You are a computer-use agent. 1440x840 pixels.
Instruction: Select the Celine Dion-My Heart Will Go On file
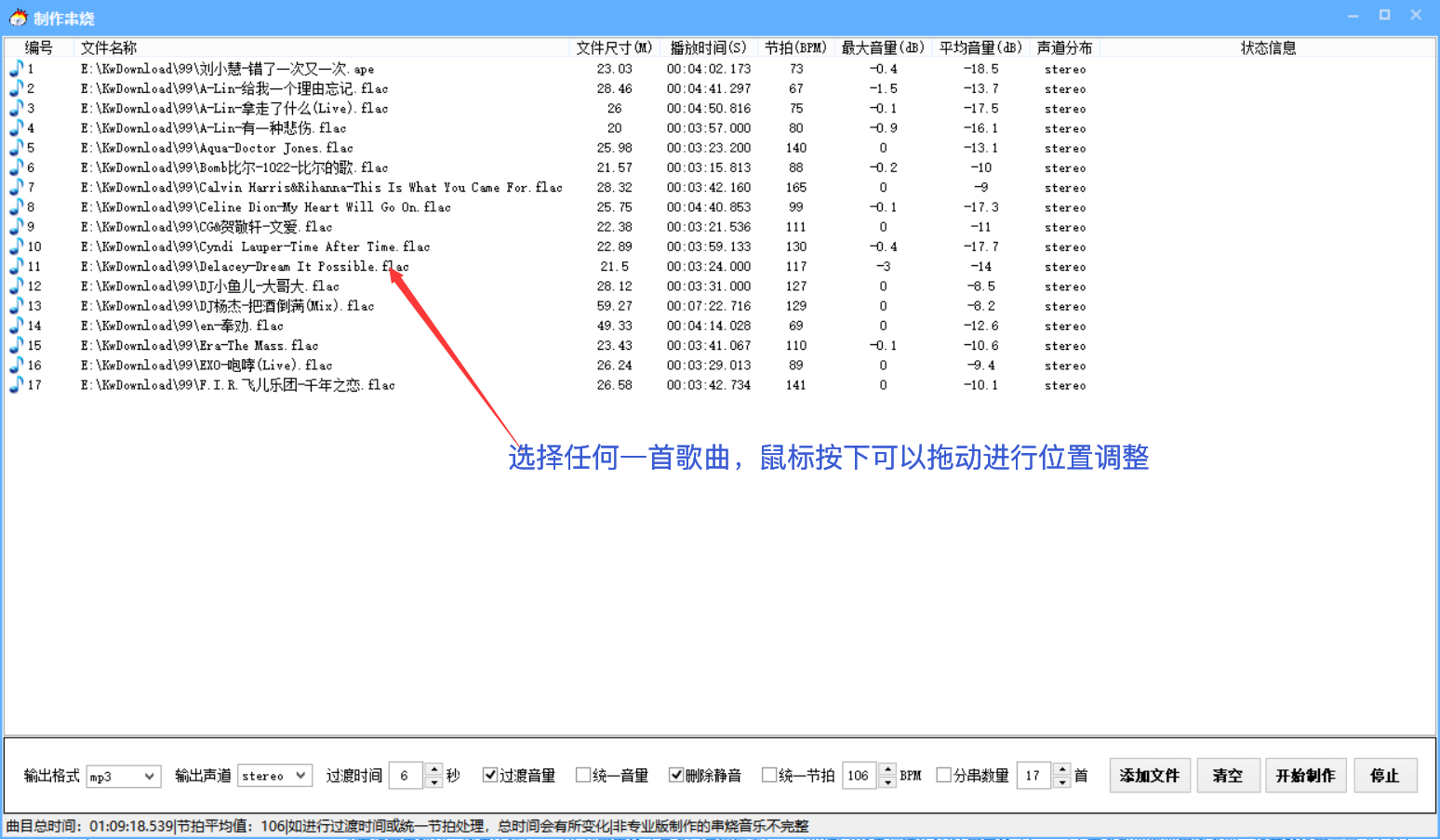(x=265, y=207)
